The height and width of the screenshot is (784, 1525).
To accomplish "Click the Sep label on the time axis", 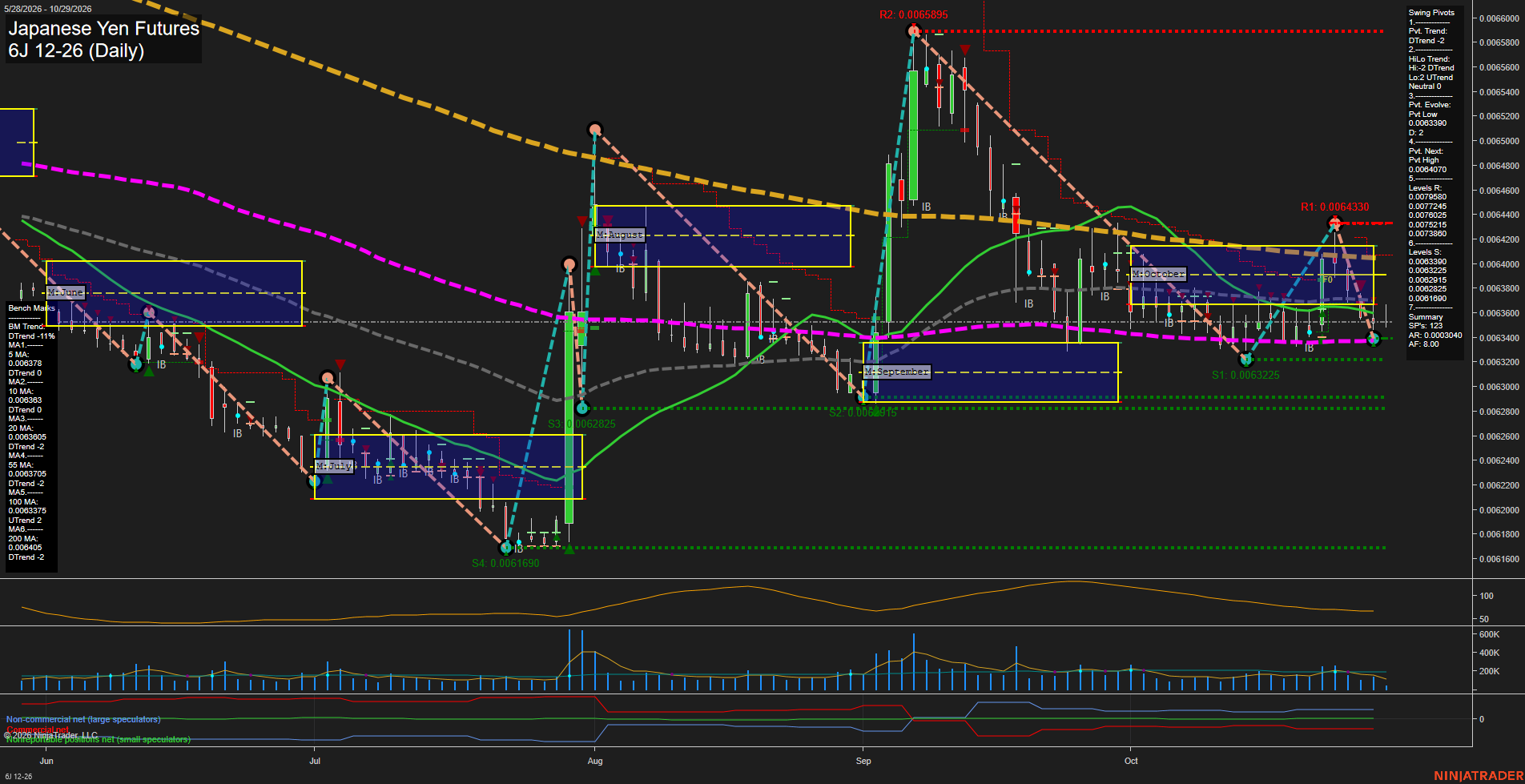I will tap(863, 761).
